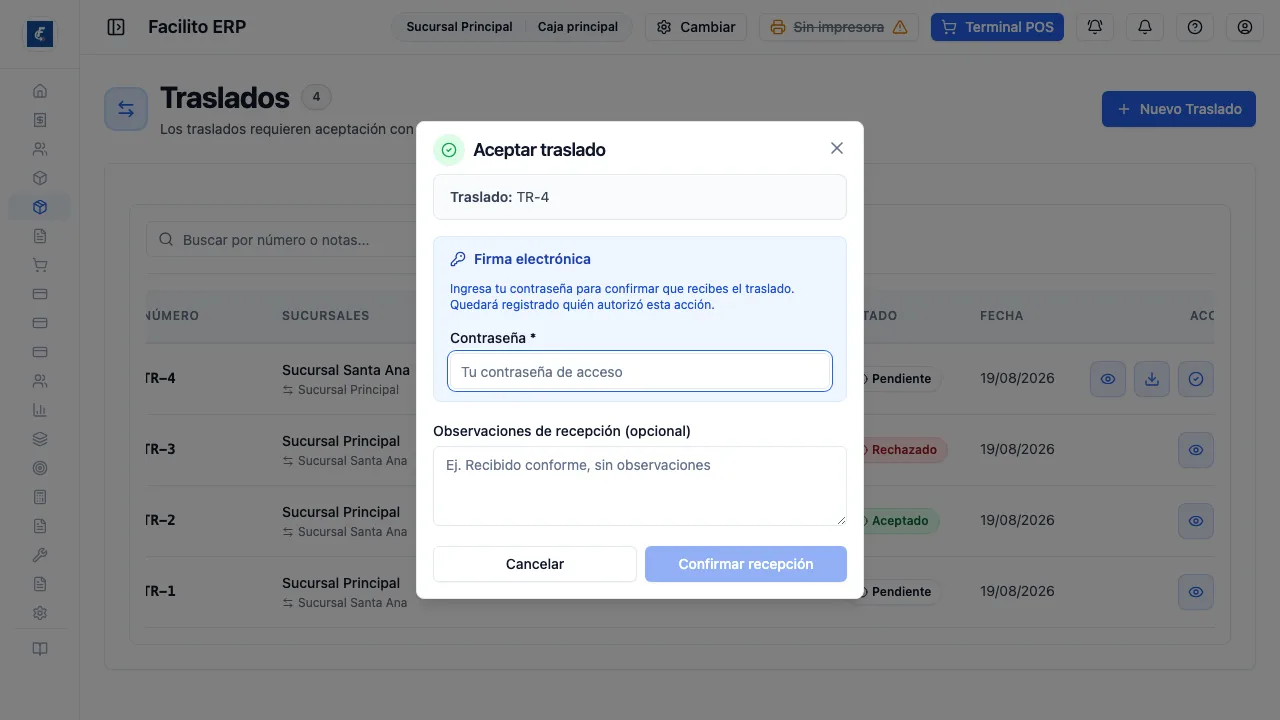This screenshot has width=1280, height=720.
Task: Open the calculator sidebar icon
Action: [40, 497]
